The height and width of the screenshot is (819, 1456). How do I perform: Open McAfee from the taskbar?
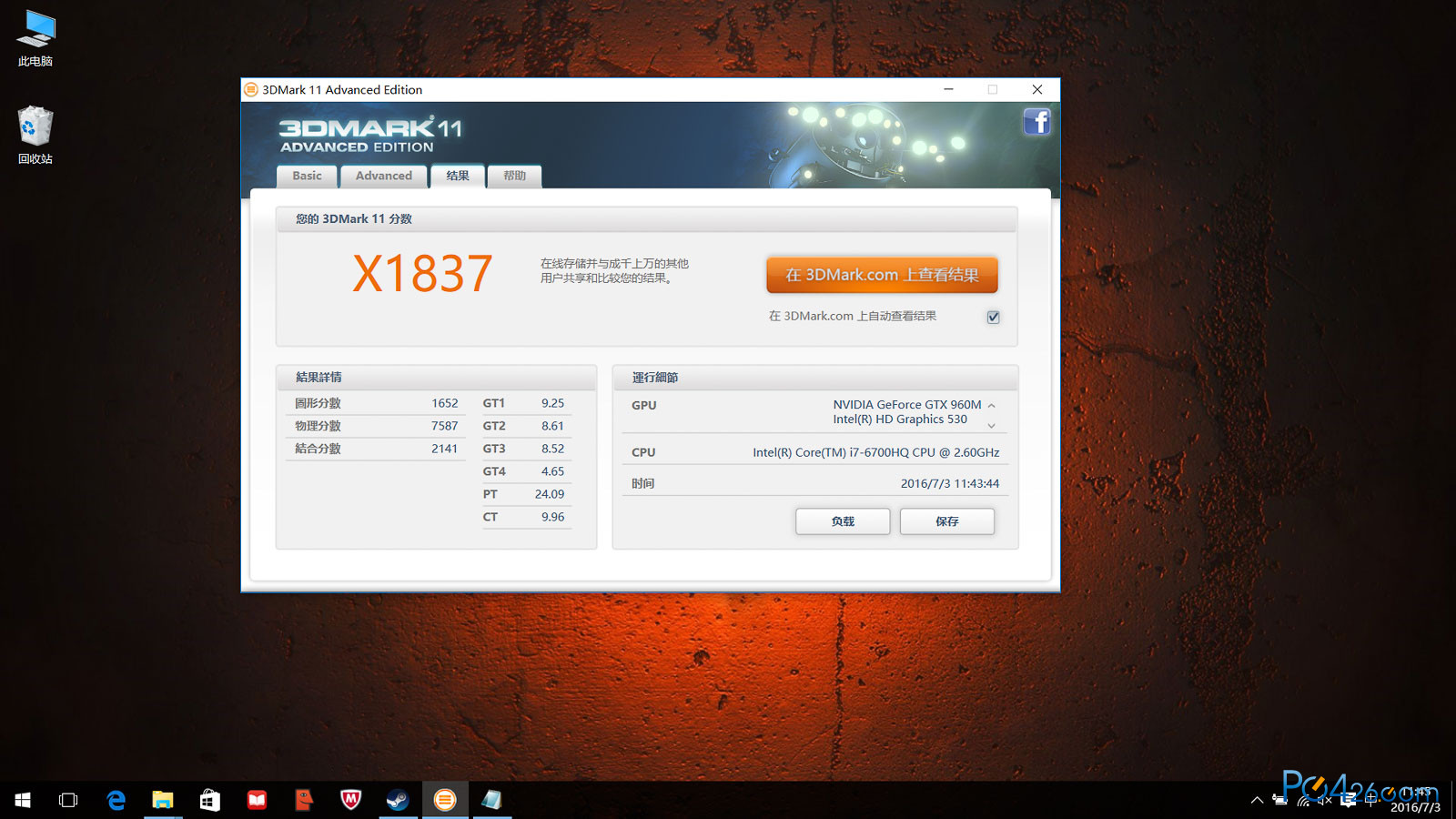(x=351, y=800)
